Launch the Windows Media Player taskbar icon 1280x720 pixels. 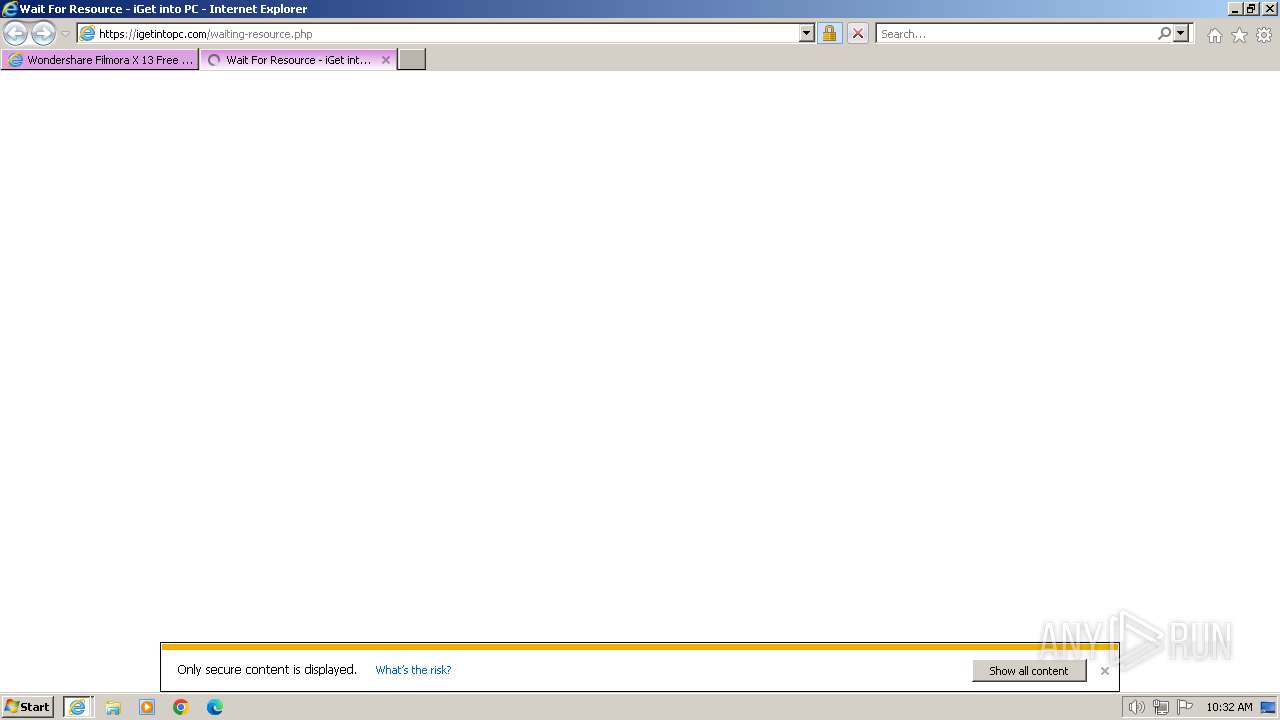tap(147, 707)
